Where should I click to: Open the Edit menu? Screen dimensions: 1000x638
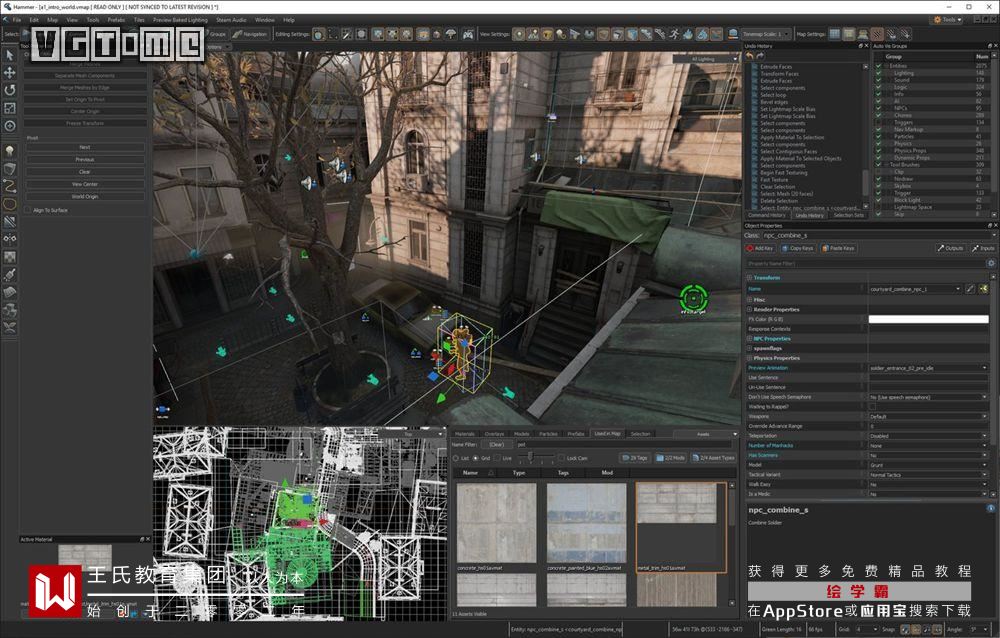[x=34, y=20]
